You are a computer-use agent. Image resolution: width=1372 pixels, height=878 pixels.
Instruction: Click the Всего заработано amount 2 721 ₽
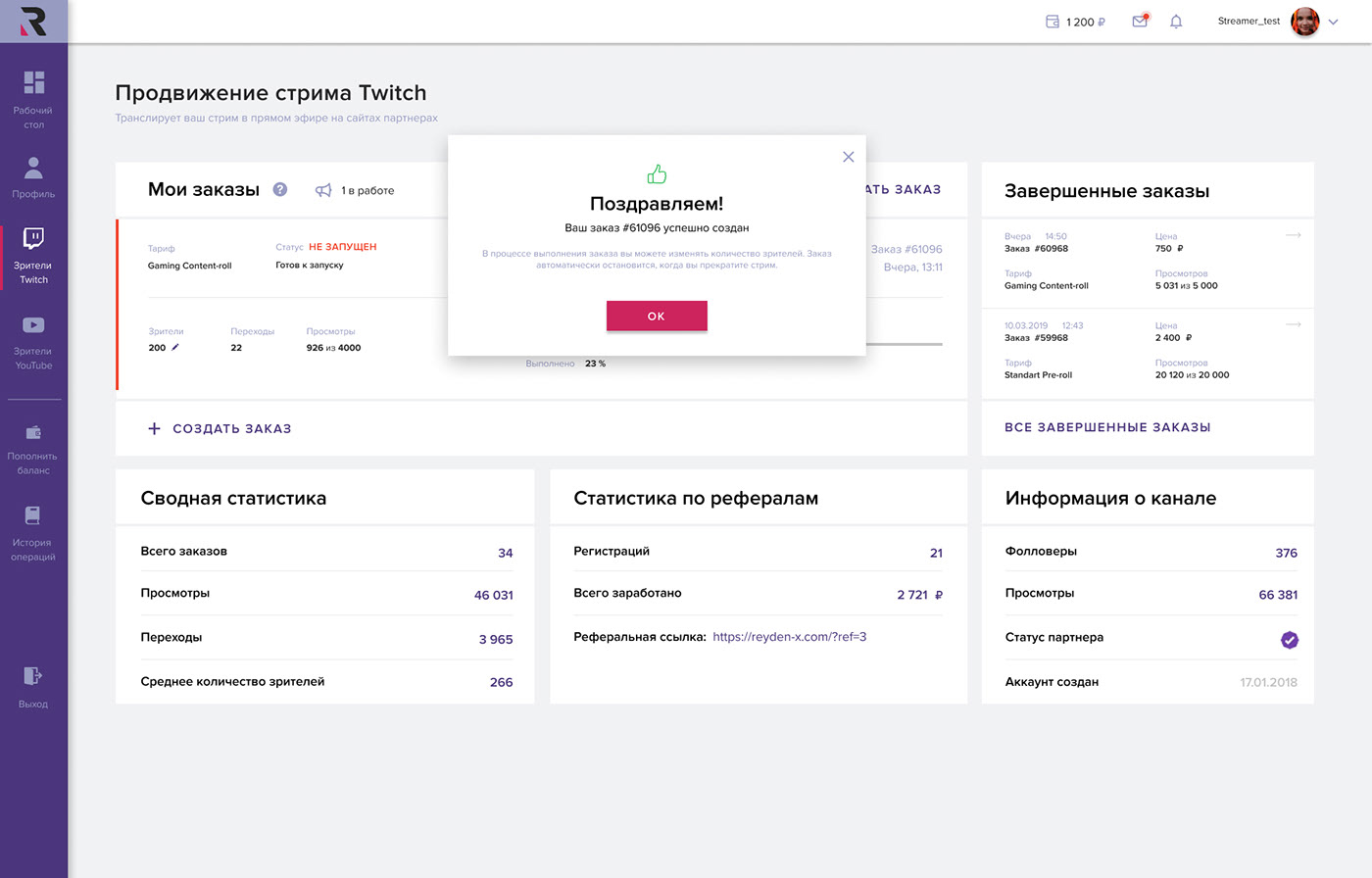[919, 595]
